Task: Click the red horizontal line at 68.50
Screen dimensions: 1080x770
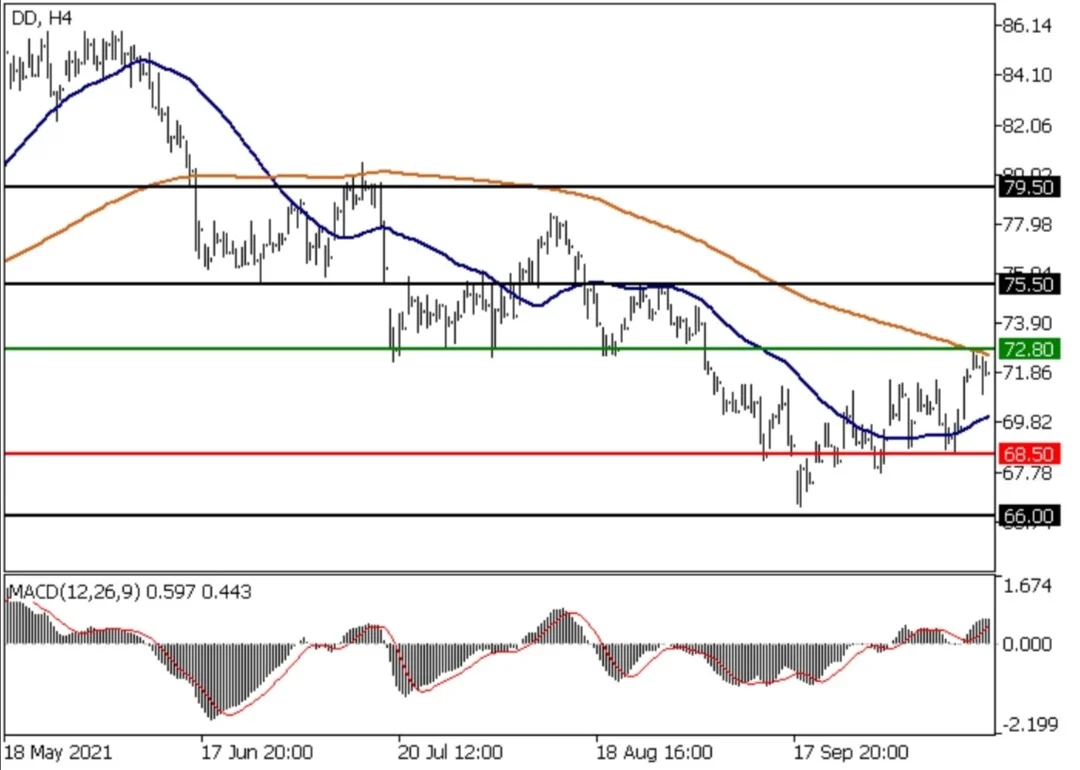Action: point(500,453)
